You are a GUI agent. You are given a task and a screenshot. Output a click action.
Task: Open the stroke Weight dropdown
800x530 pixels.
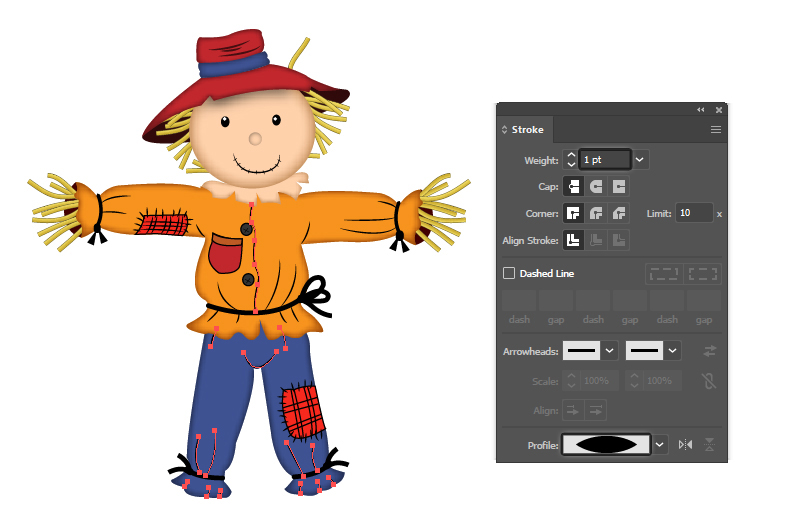640,159
